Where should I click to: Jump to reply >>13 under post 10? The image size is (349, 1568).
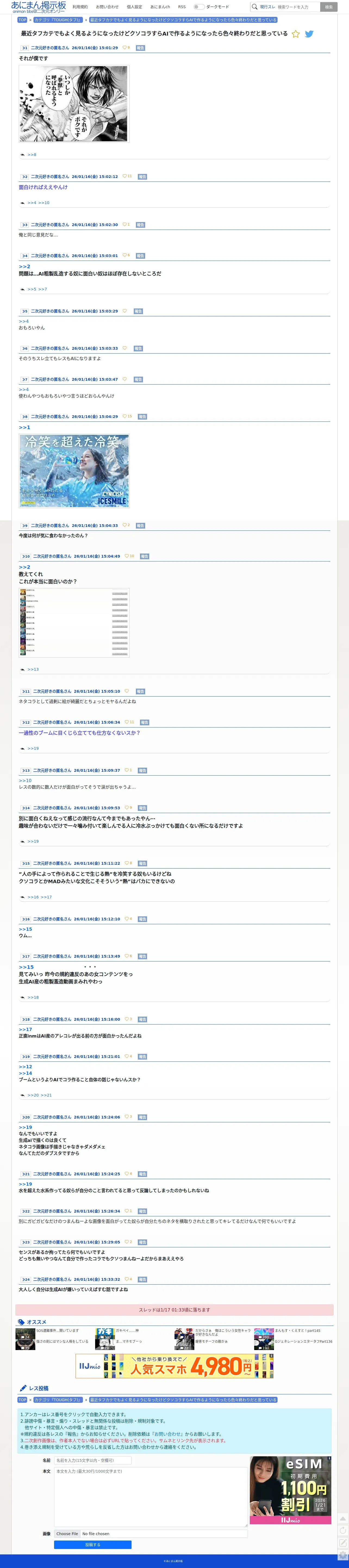[x=33, y=670]
